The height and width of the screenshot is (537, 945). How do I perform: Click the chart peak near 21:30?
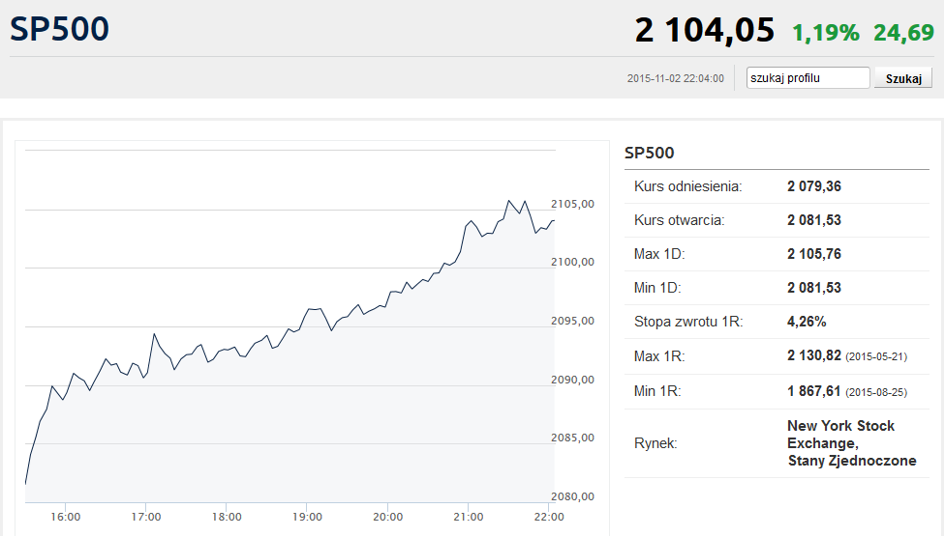pyautogui.click(x=509, y=201)
